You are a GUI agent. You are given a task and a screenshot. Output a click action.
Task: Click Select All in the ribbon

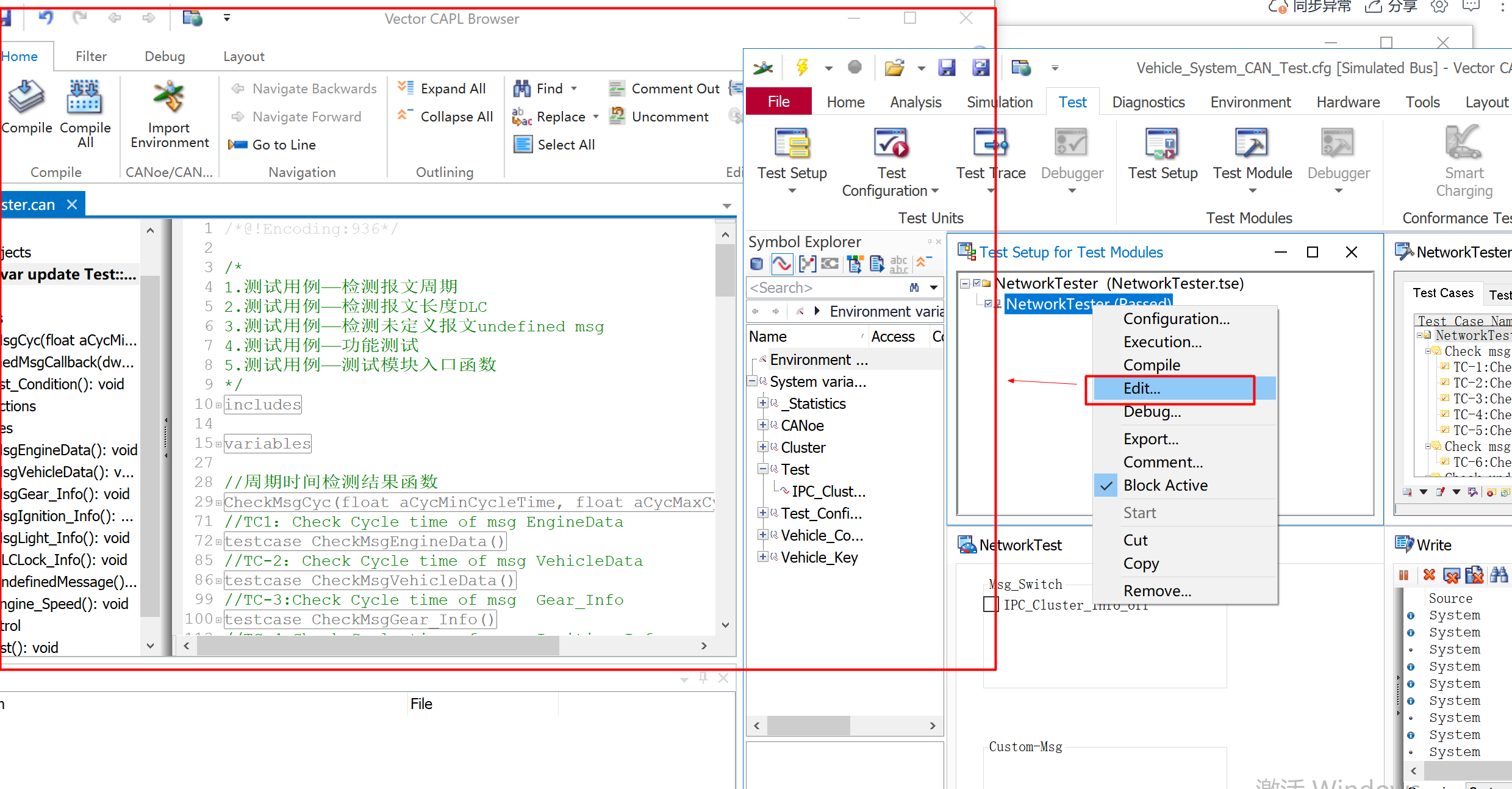554,145
